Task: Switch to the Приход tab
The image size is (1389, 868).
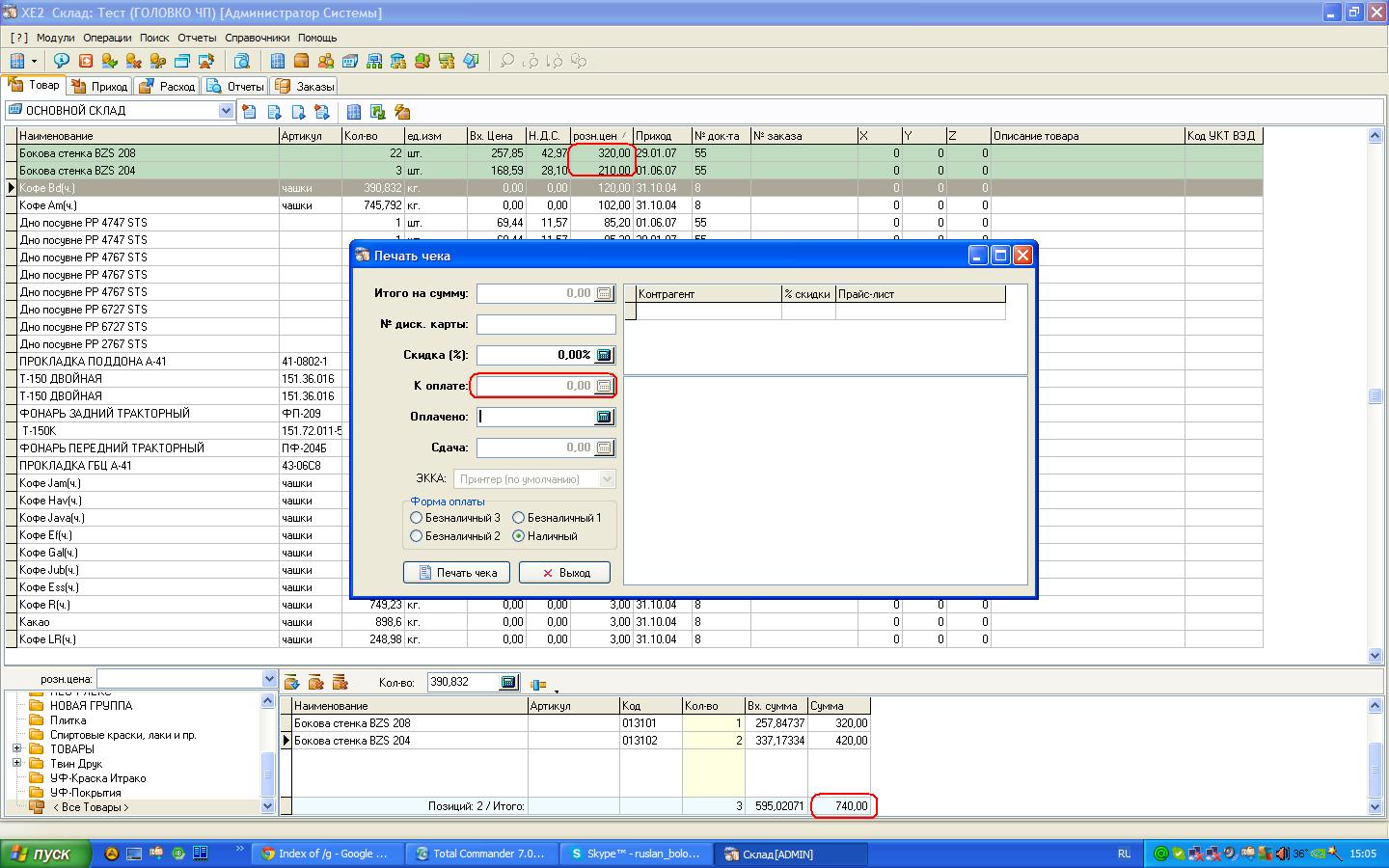Action: click(x=100, y=86)
